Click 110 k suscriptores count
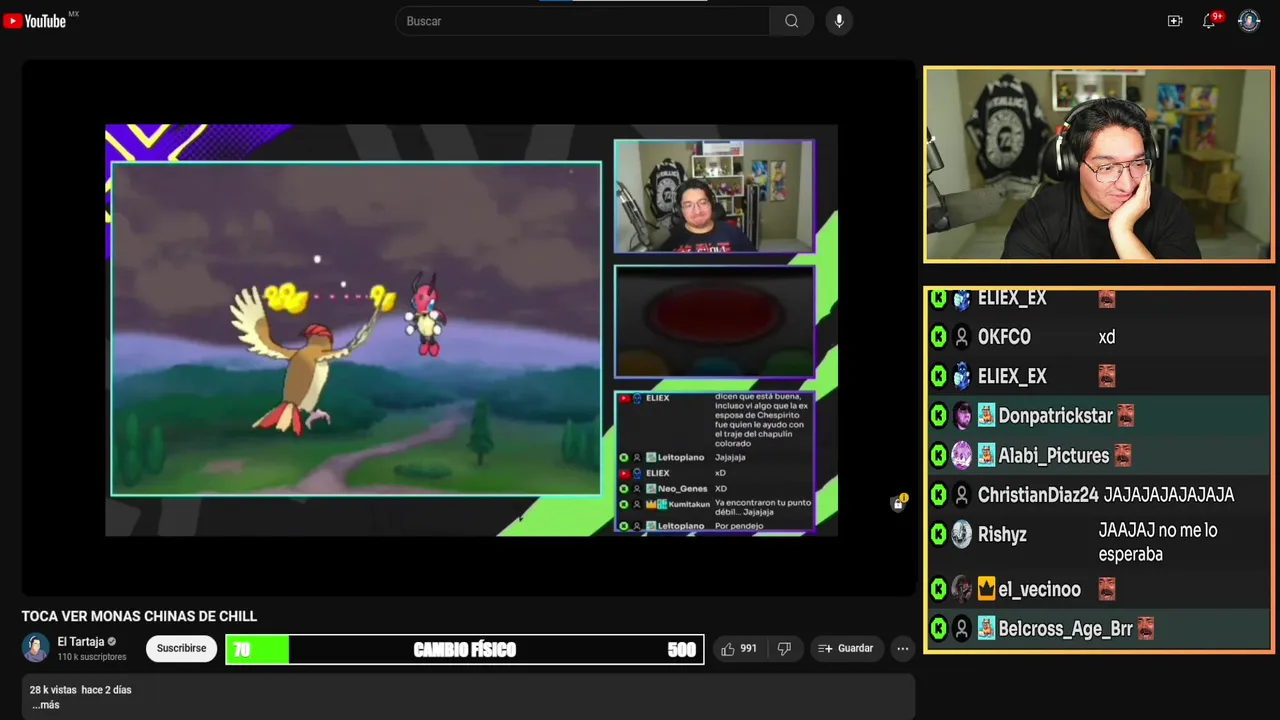Viewport: 1280px width, 720px height. coord(92,657)
